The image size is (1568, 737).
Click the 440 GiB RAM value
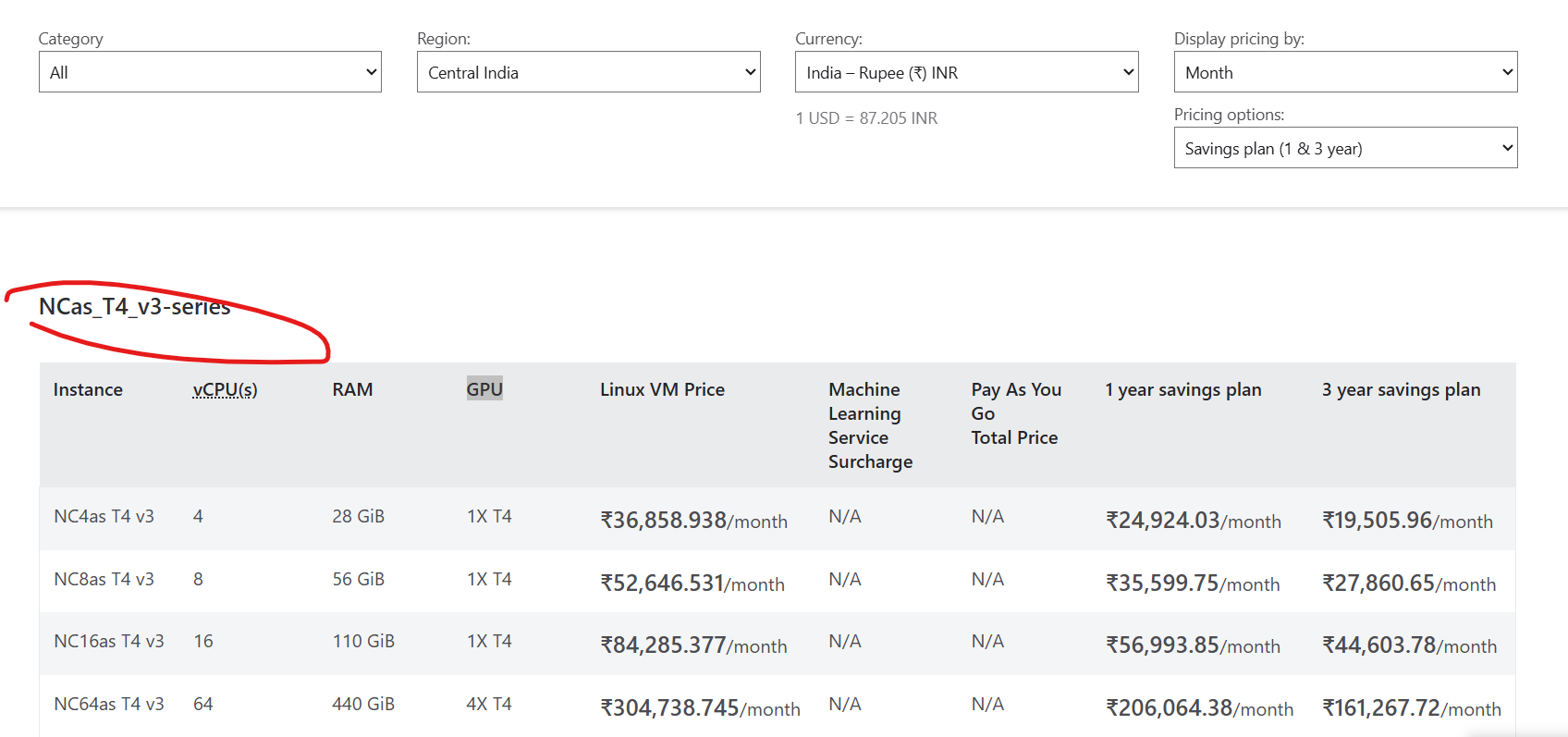click(x=363, y=704)
